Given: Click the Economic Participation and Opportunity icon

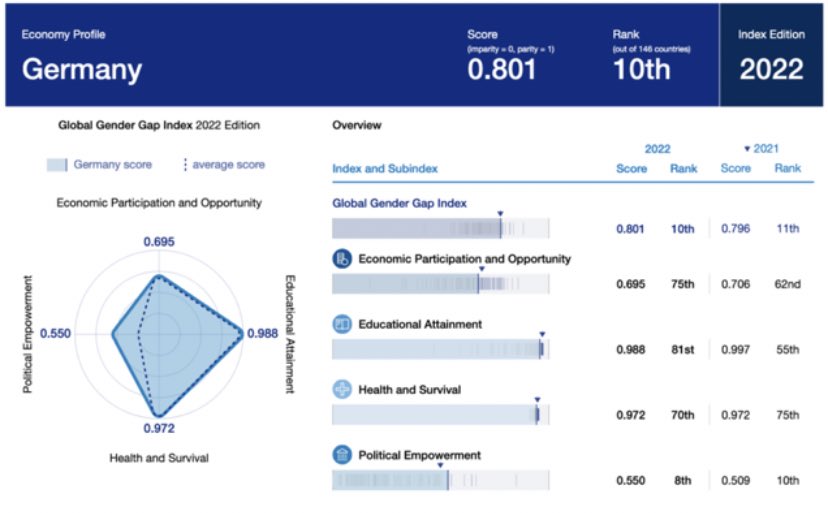Looking at the screenshot, I should pyautogui.click(x=342, y=259).
